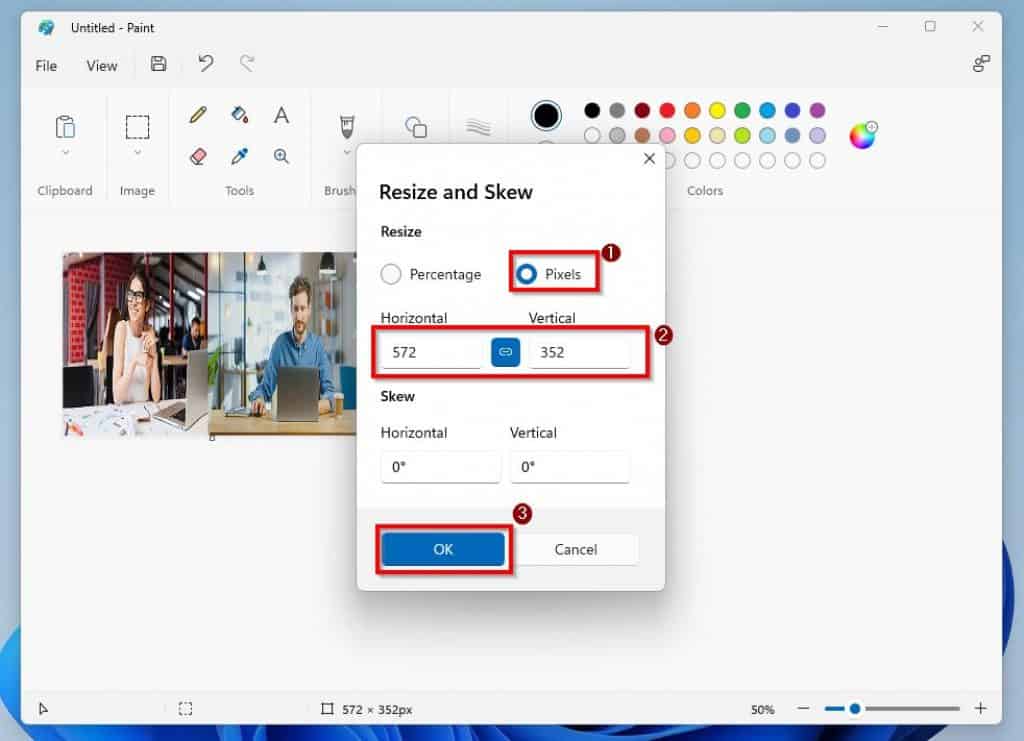Screen dimensions: 1024x741
Task: Select the Magnifier tool
Action: coord(281,156)
